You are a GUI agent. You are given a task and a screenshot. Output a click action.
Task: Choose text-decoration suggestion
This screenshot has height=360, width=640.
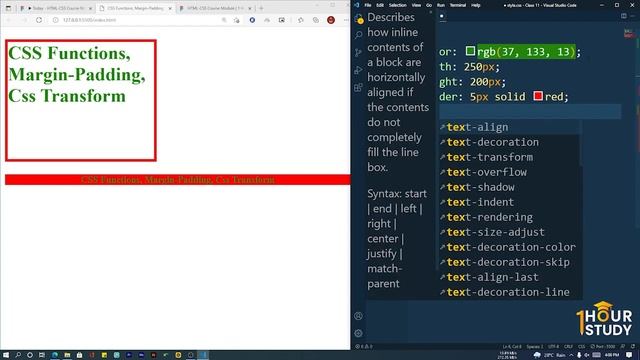point(509,142)
